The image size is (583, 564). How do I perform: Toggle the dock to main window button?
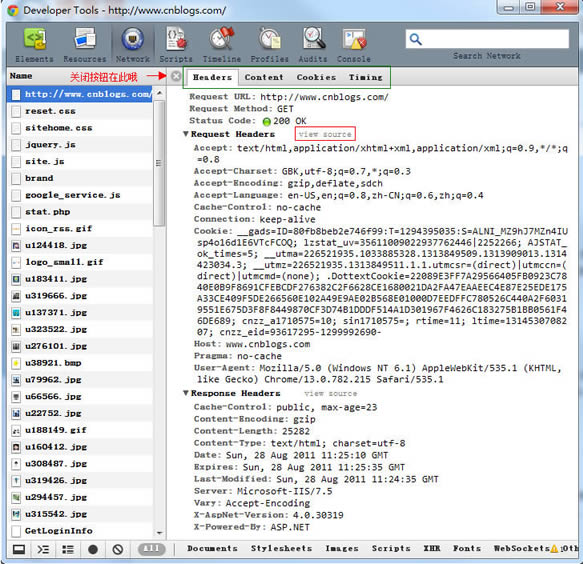(19, 549)
